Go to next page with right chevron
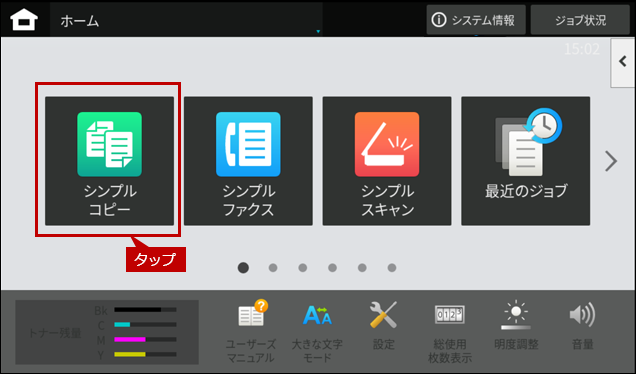 tap(611, 161)
